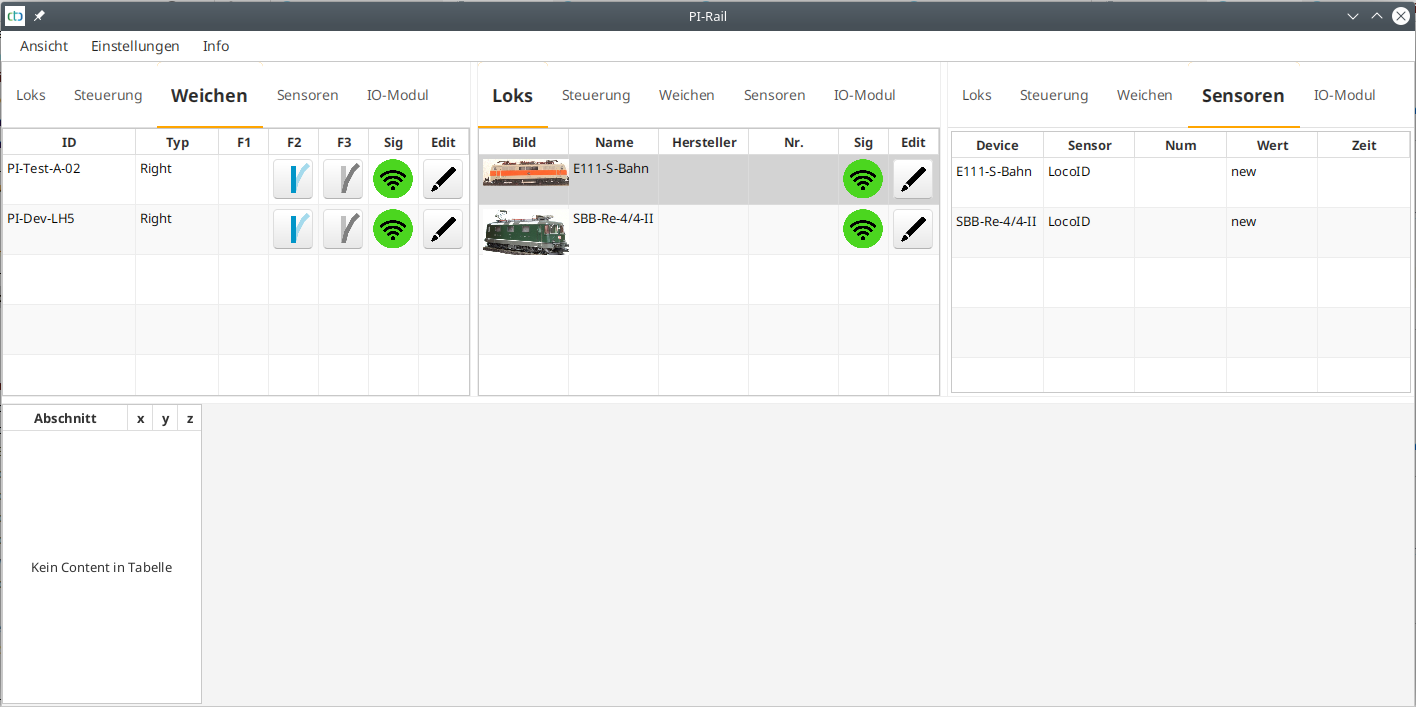Switch right panel to Weichen tab
The height and width of the screenshot is (707, 1416).
point(1144,96)
